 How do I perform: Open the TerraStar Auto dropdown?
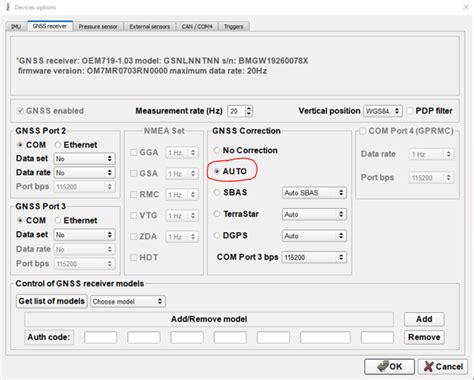(314, 214)
